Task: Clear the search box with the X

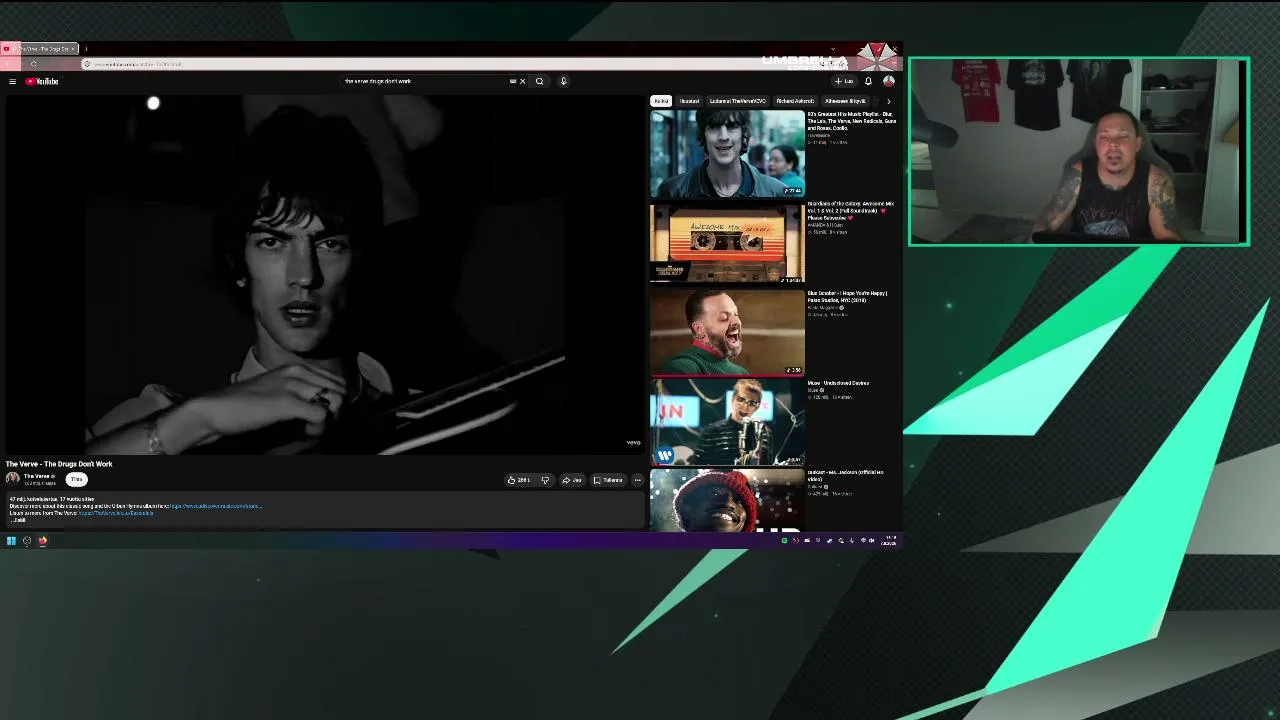Action: click(522, 81)
